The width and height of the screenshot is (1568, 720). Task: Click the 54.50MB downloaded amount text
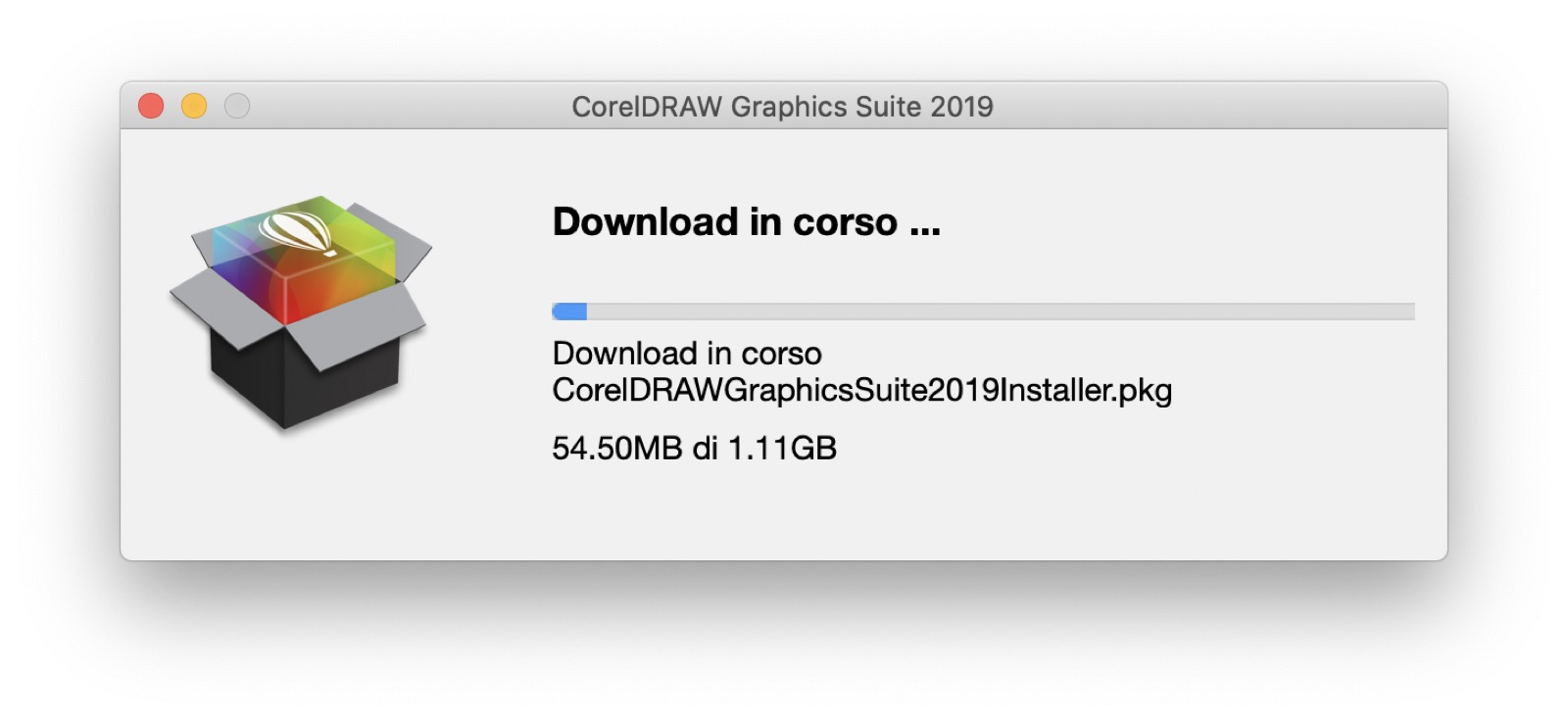(616, 449)
